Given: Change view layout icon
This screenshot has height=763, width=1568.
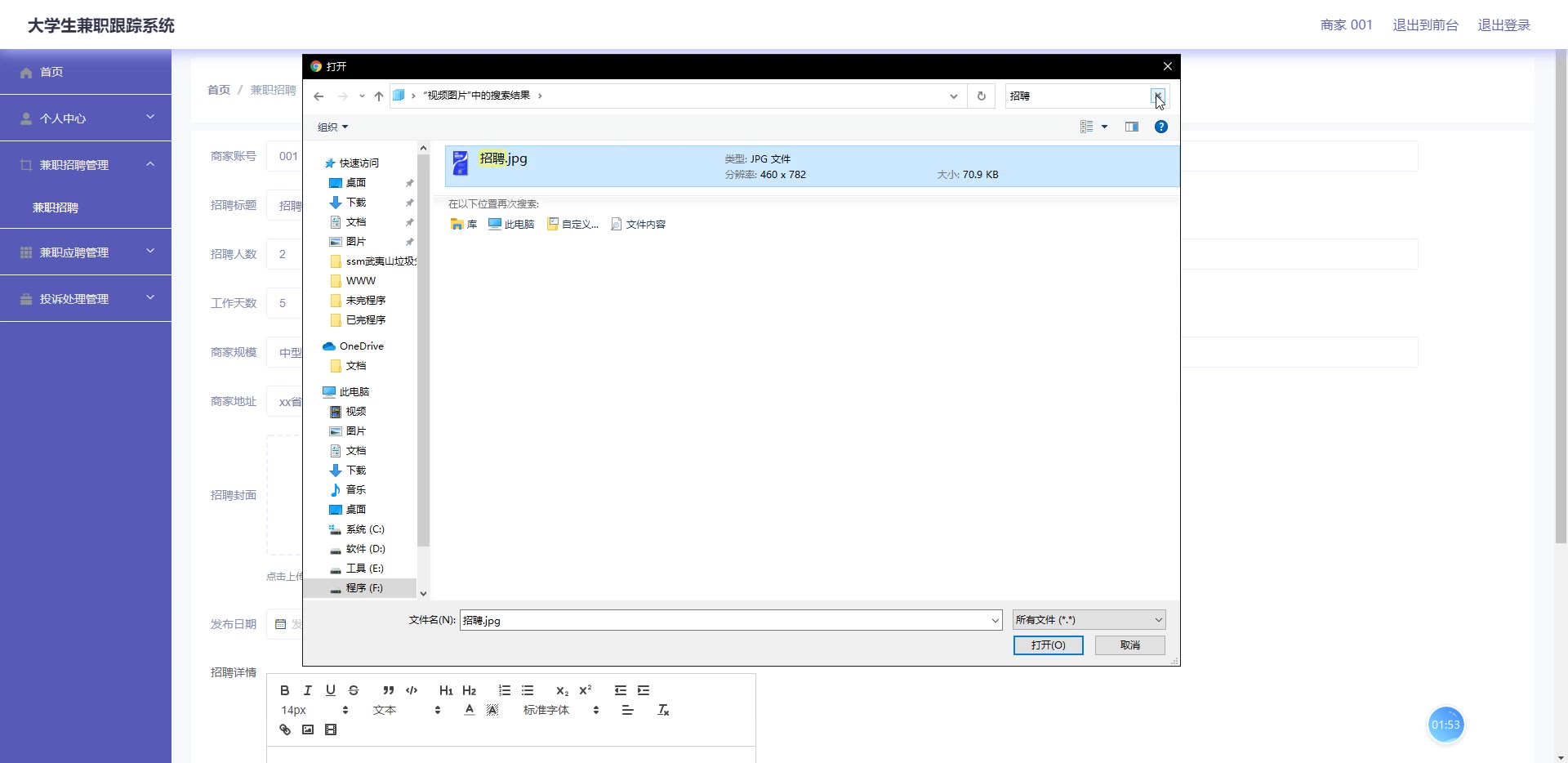Looking at the screenshot, I should point(1086,127).
